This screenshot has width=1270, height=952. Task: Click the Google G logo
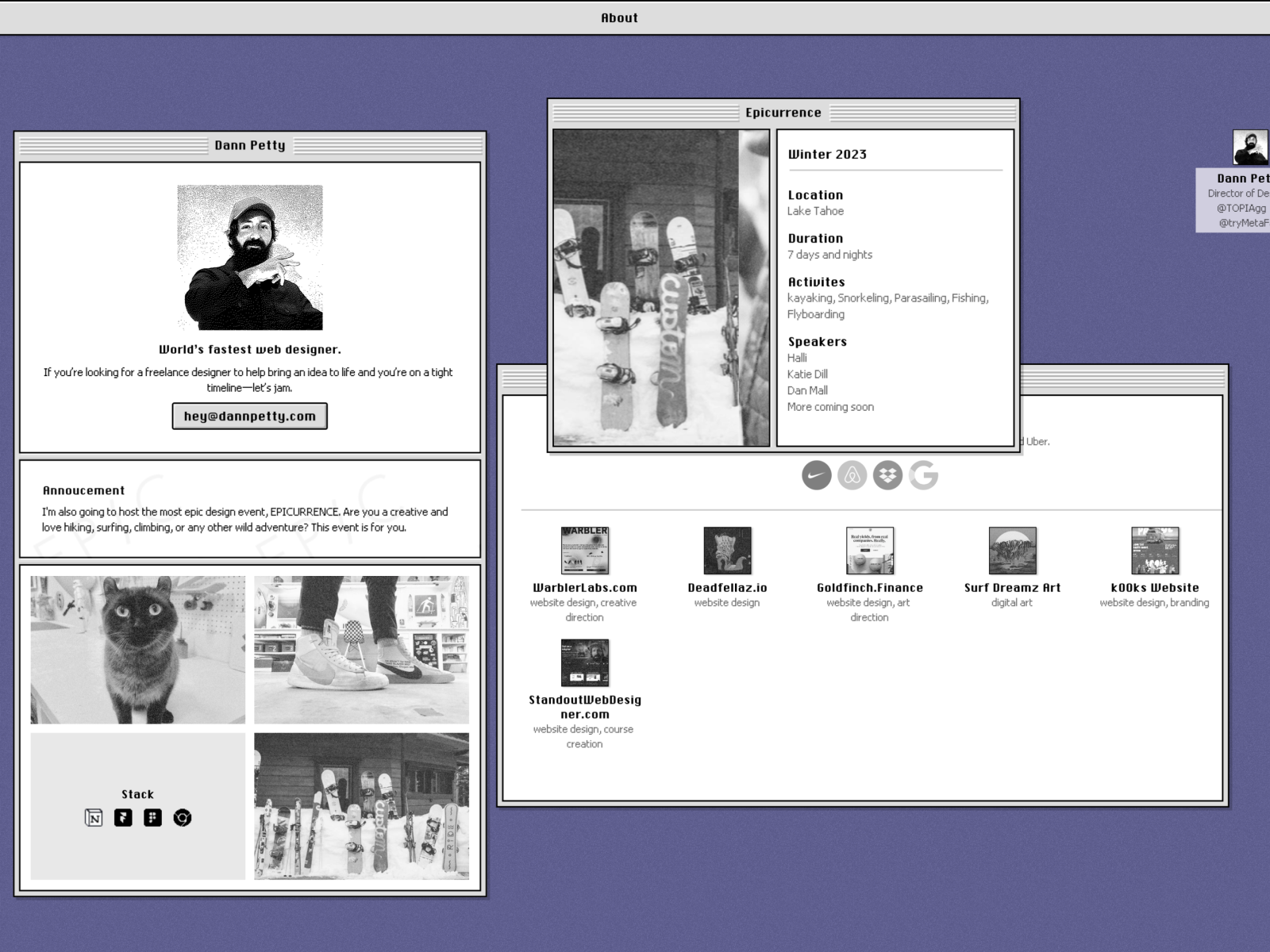pyautogui.click(x=923, y=475)
